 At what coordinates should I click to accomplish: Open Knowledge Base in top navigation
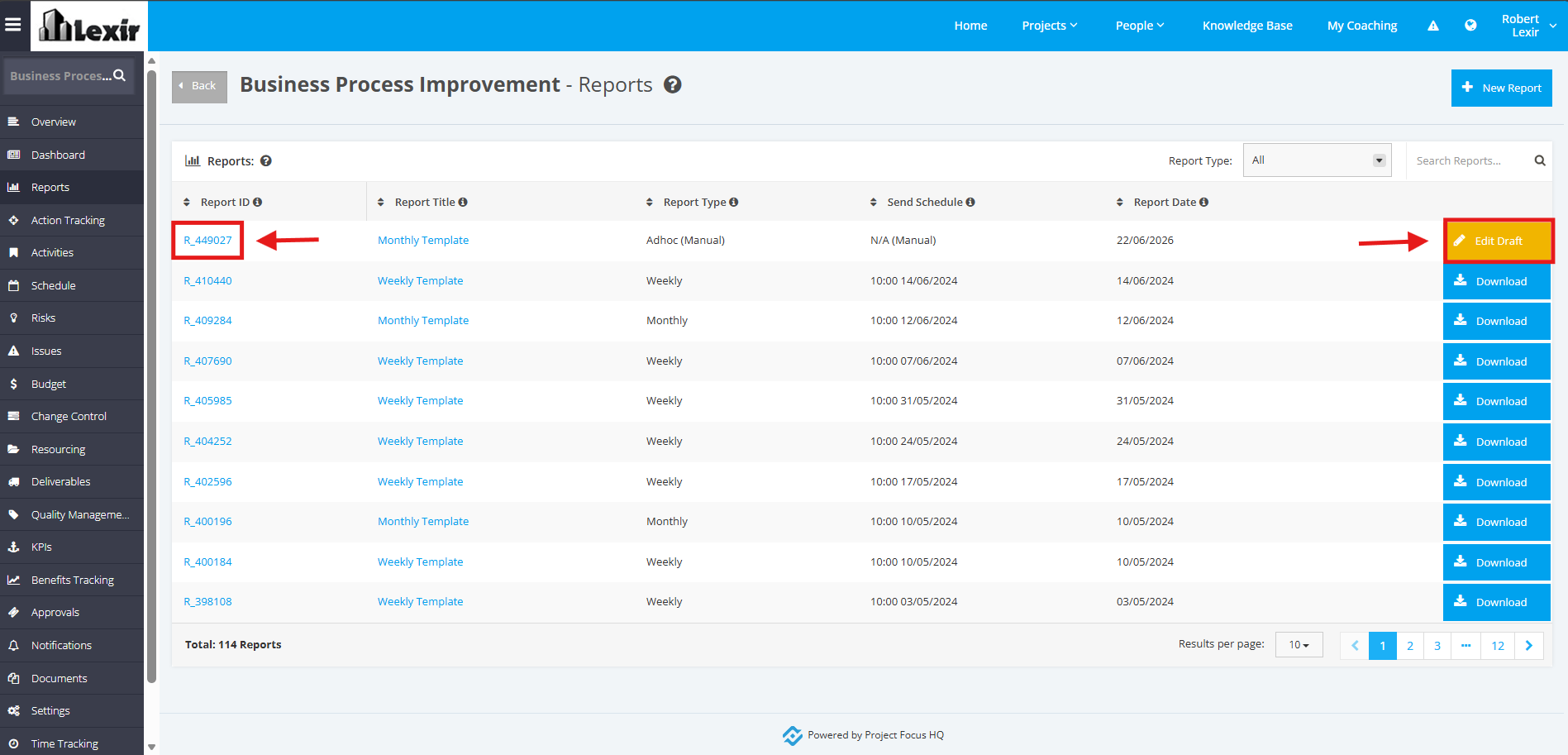pyautogui.click(x=1247, y=26)
